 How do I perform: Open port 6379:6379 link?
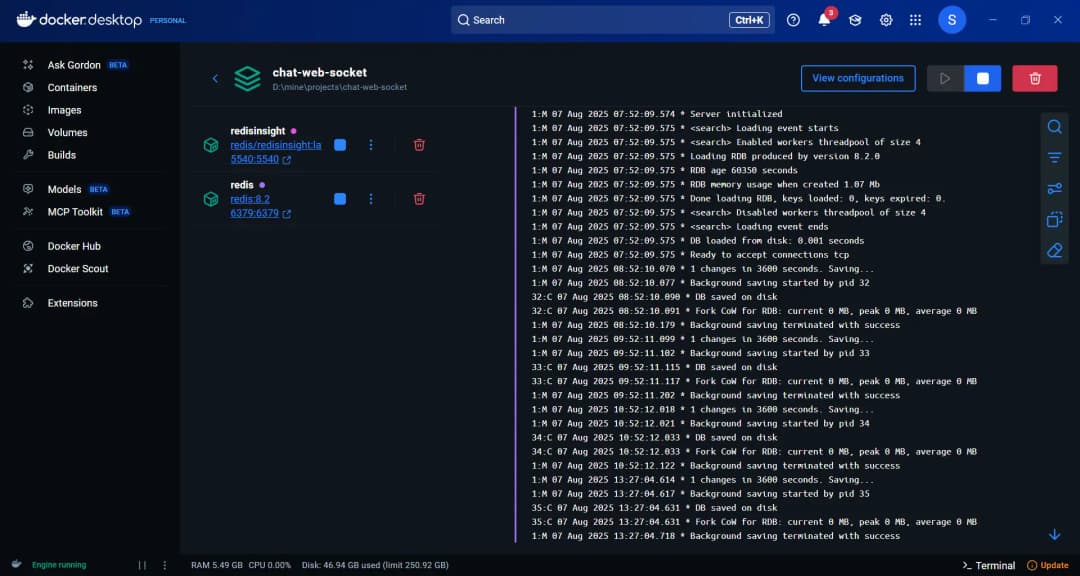pyautogui.click(x=255, y=214)
